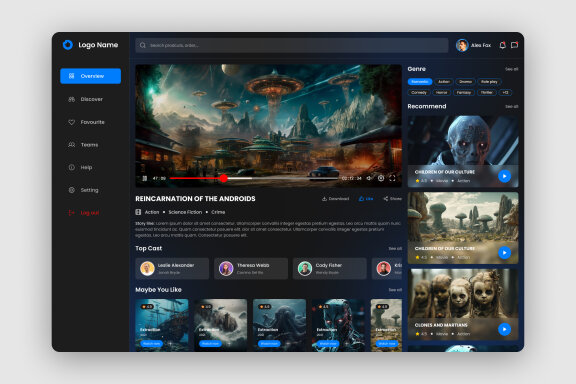Select the Action genre chip
The image size is (576, 384).
[x=444, y=82]
